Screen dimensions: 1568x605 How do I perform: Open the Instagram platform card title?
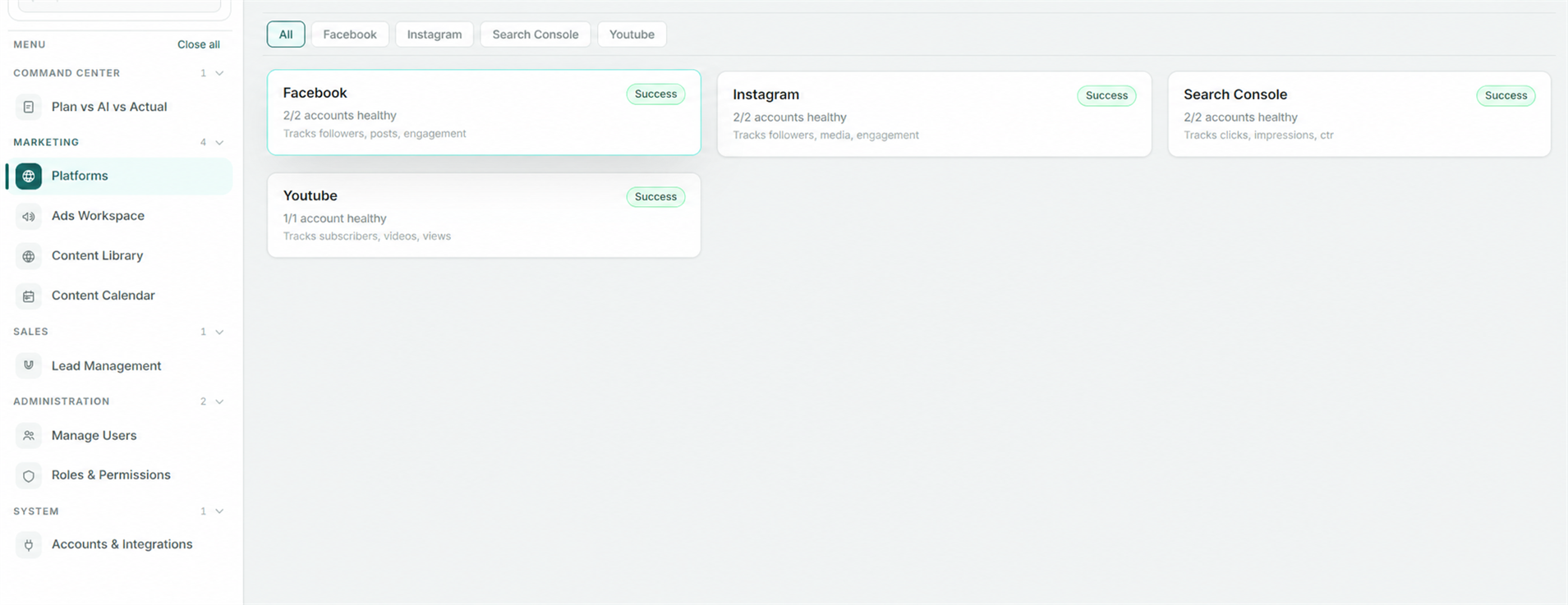tap(766, 94)
